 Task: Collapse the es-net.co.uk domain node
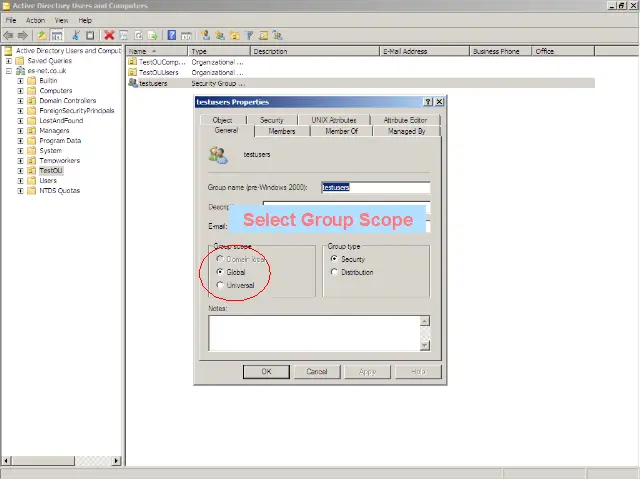tap(9, 71)
